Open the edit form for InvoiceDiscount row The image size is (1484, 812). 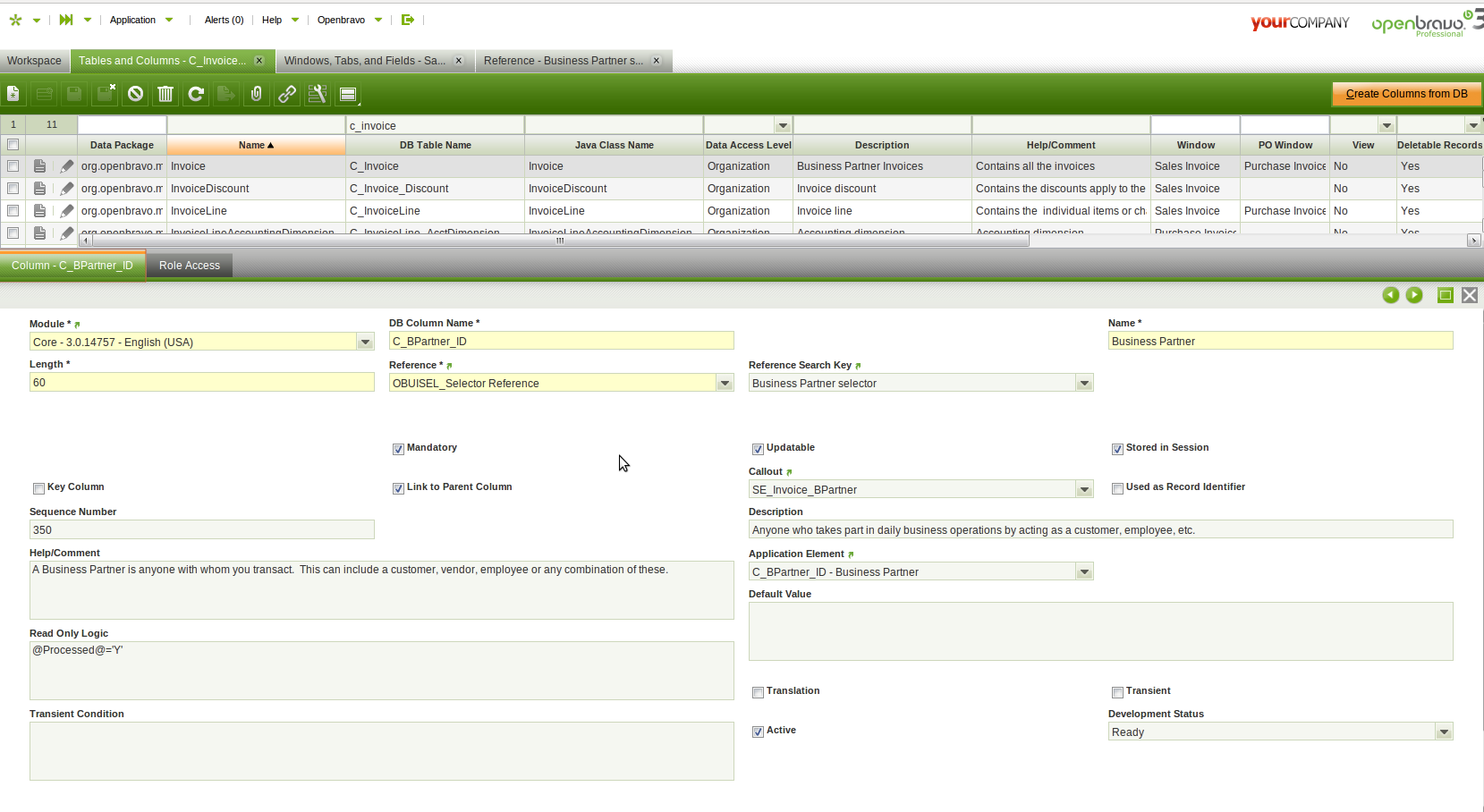click(x=67, y=189)
